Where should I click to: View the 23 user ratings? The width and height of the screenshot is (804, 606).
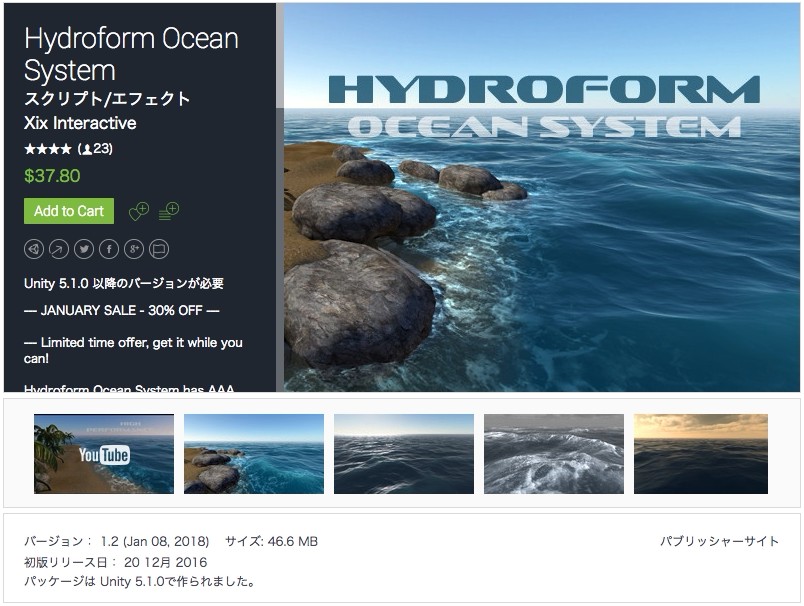(x=95, y=149)
